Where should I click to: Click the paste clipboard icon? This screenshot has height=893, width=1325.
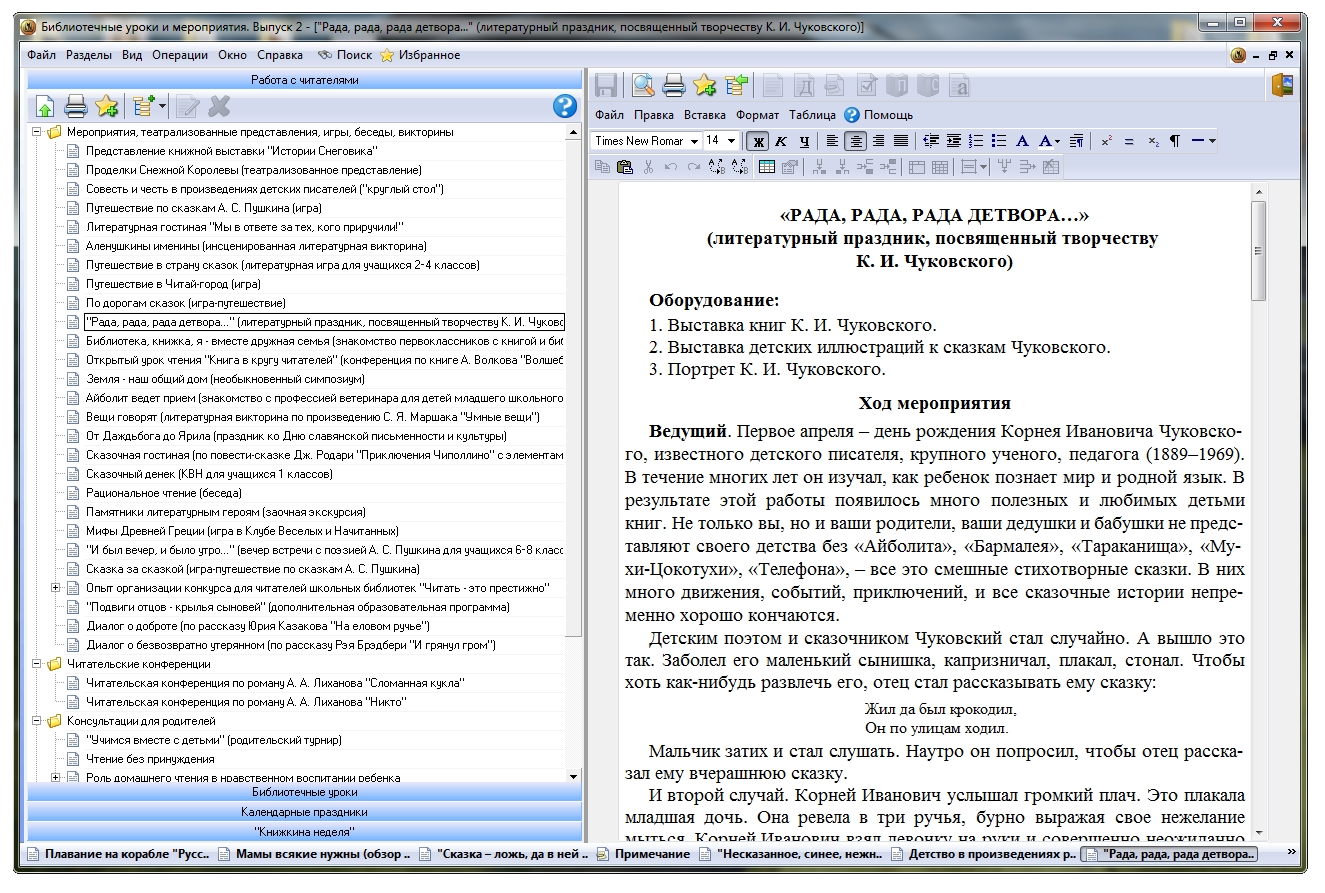tap(625, 167)
